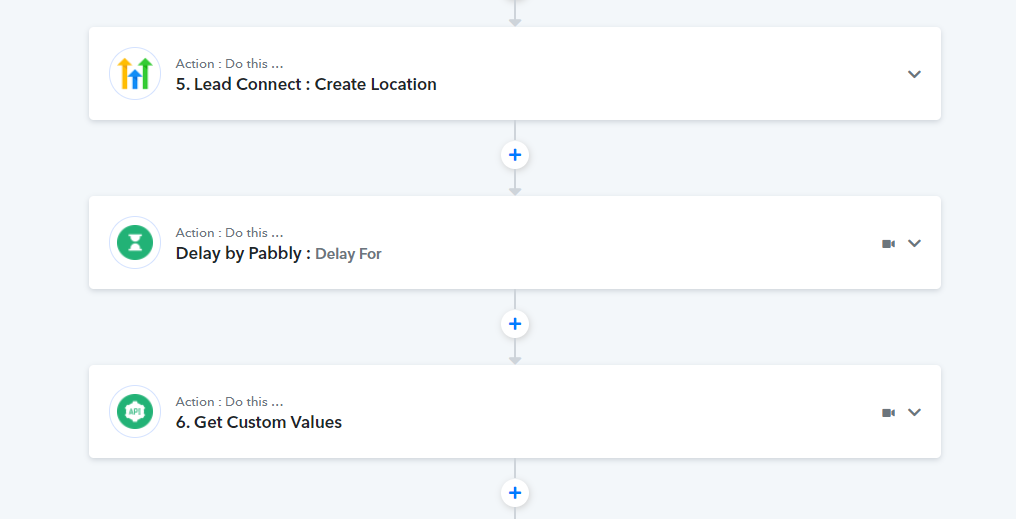Click 'Action : Do this ...' on step 6
Screen dimensions: 1016x519
point(229,402)
